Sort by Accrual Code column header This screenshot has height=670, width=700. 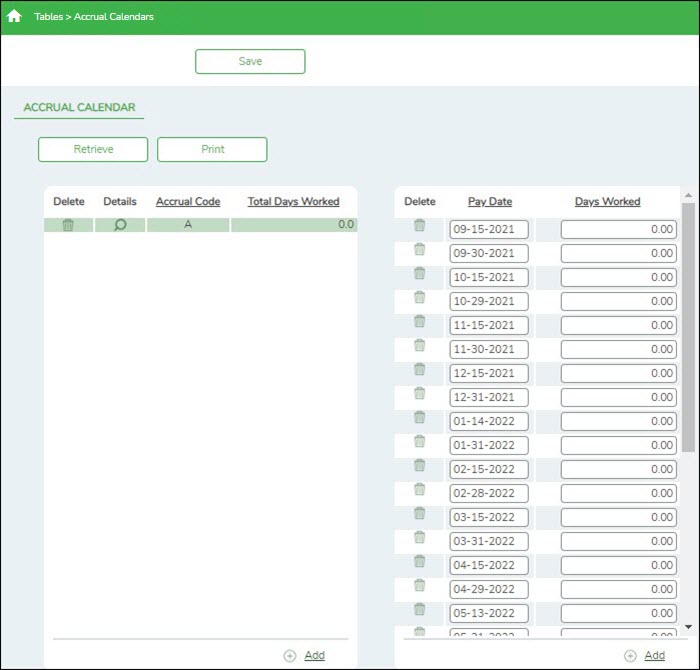click(x=188, y=201)
